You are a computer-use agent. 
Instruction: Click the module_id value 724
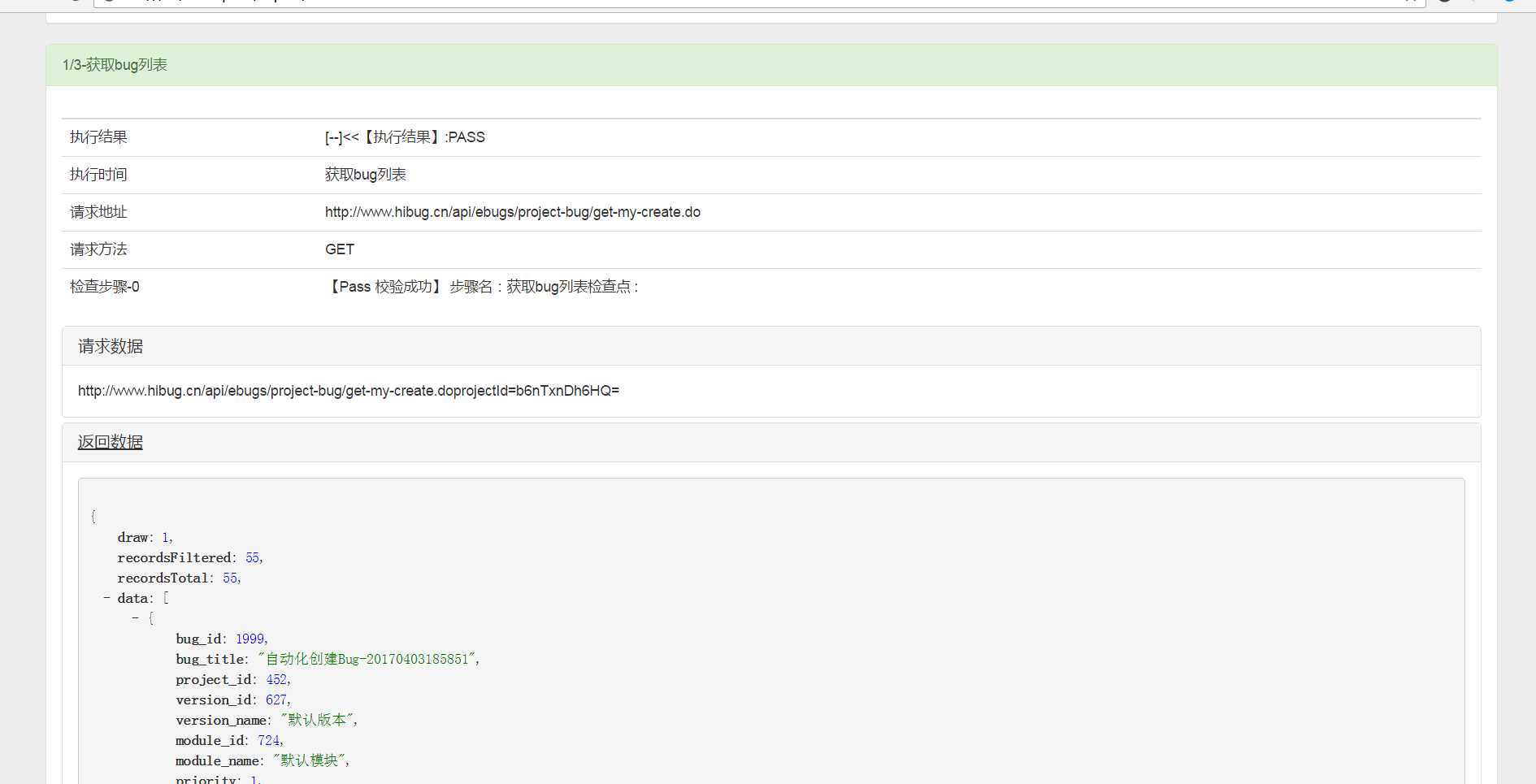tap(269, 741)
